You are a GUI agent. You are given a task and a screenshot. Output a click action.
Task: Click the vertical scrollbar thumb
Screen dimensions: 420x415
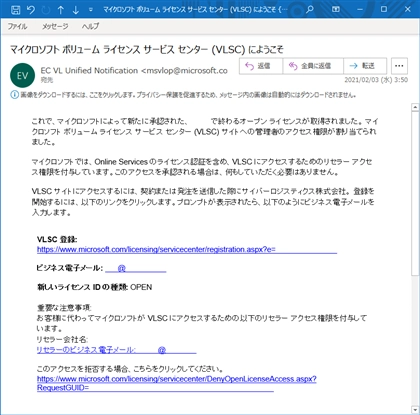[415, 193]
